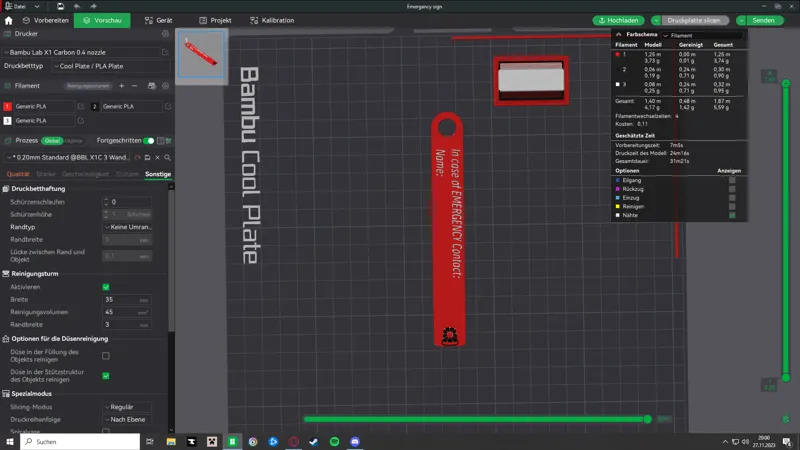The image size is (800, 450).
Task: Open the settings list icon beside Fortgeschritten toggle
Action: 161,140
